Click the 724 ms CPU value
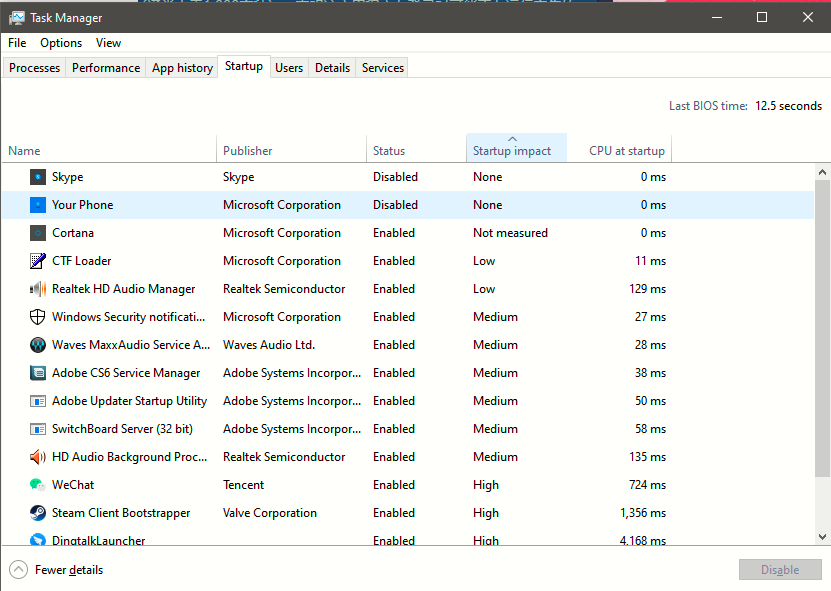This screenshot has width=831, height=591. pos(648,485)
